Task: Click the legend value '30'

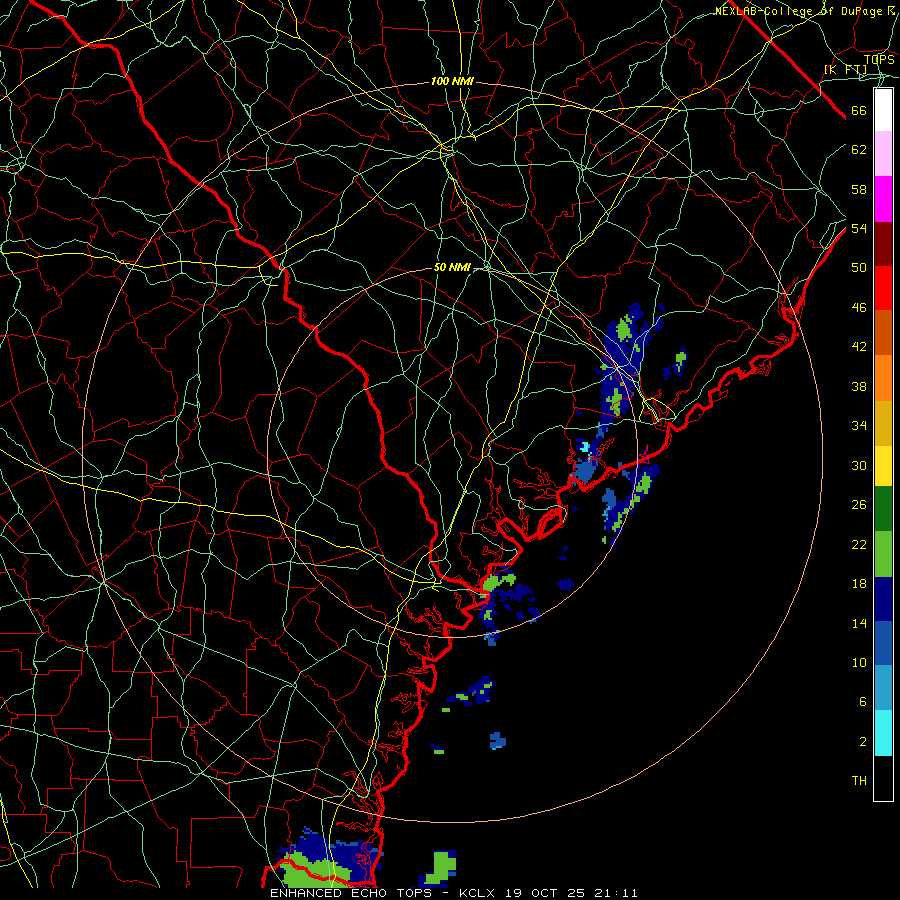Action: coord(859,465)
